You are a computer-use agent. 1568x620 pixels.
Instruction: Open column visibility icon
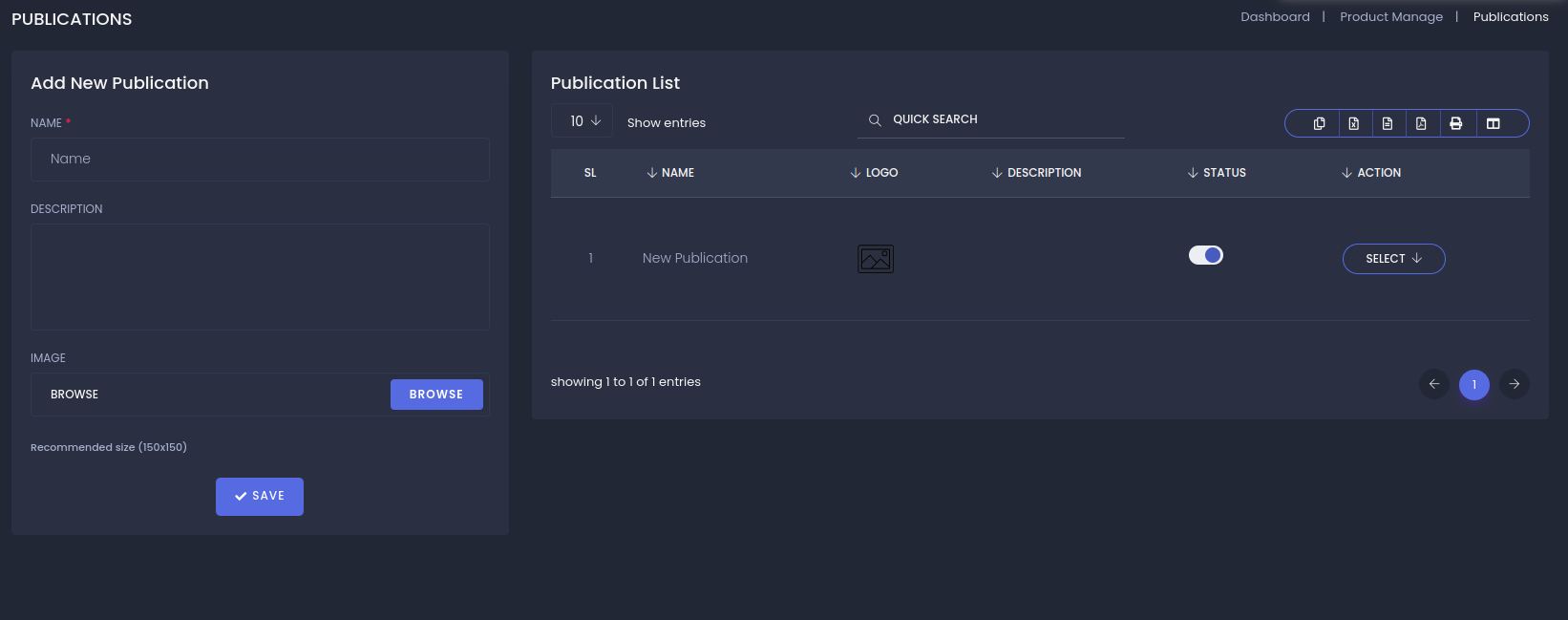click(1494, 123)
